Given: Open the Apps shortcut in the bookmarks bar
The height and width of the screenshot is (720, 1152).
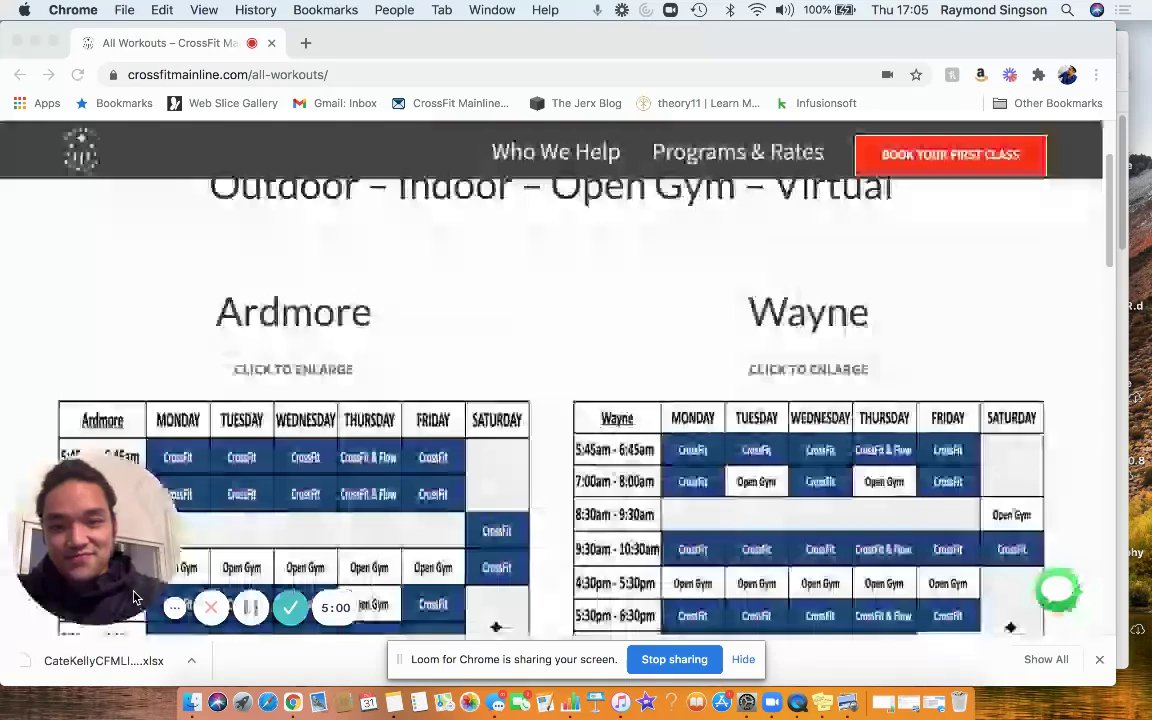Looking at the screenshot, I should [x=37, y=103].
